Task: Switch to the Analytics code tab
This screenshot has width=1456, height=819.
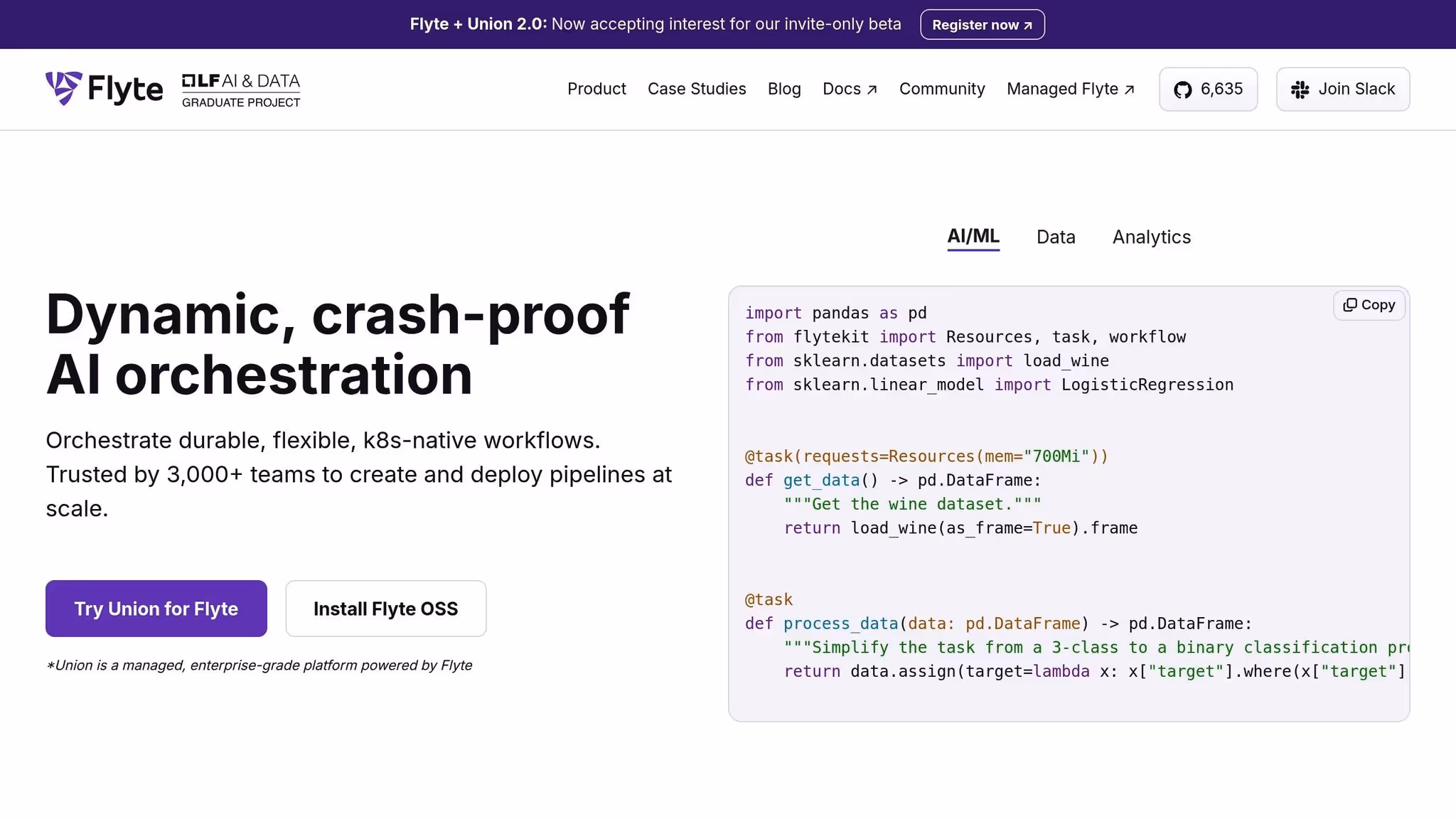Action: 1151,237
